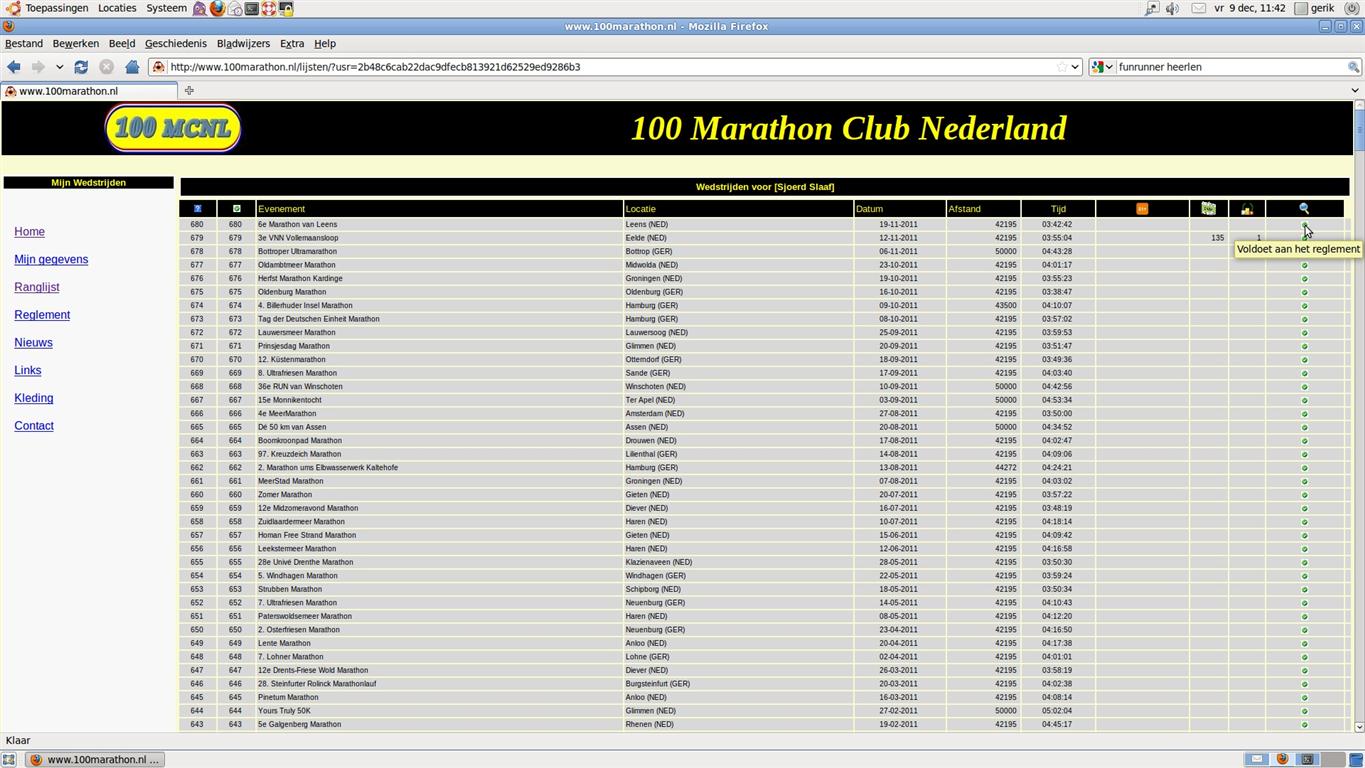Click the Bottroper Ultramarathon event name
Screen dimensions: 1365x768
click(297, 252)
